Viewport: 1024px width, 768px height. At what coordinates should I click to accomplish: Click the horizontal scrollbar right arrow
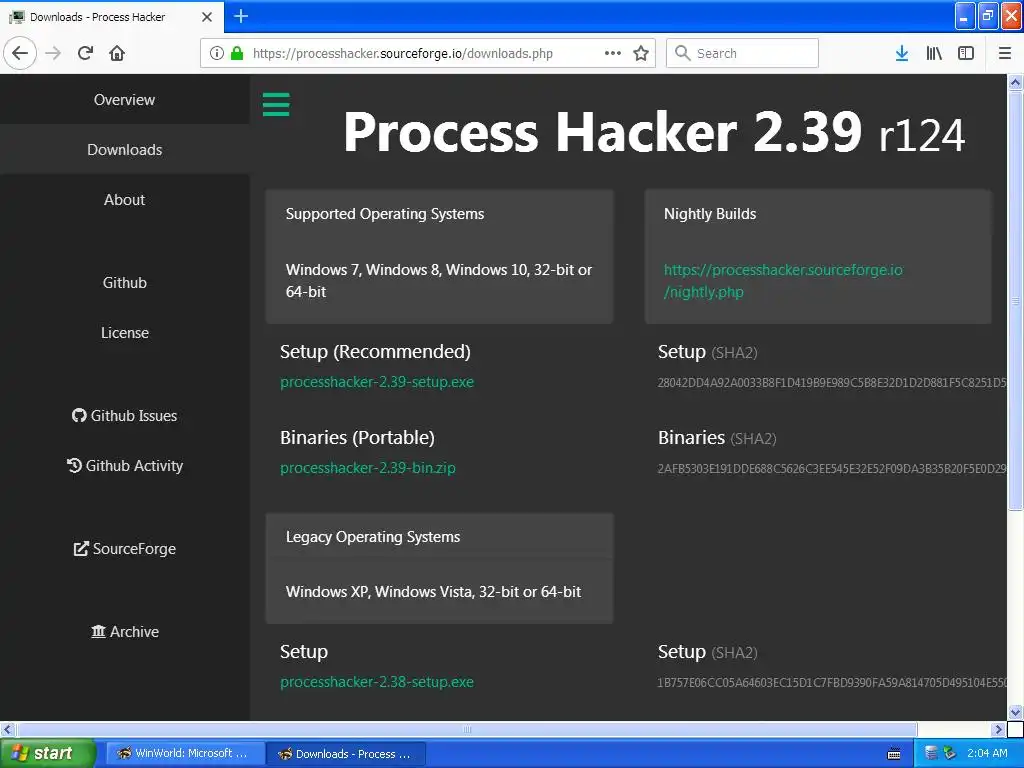point(999,729)
